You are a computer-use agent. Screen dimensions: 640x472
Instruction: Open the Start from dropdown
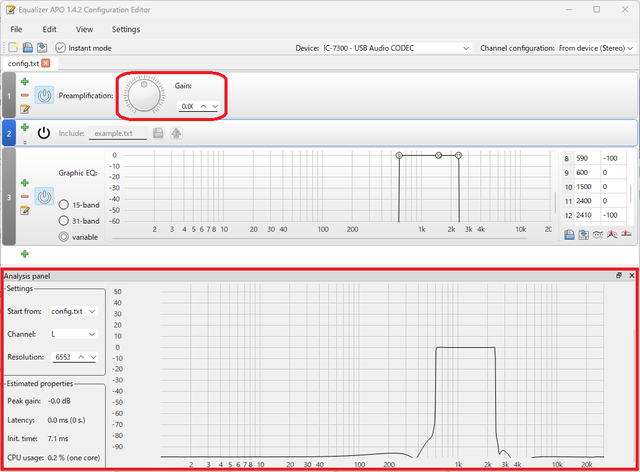click(74, 311)
